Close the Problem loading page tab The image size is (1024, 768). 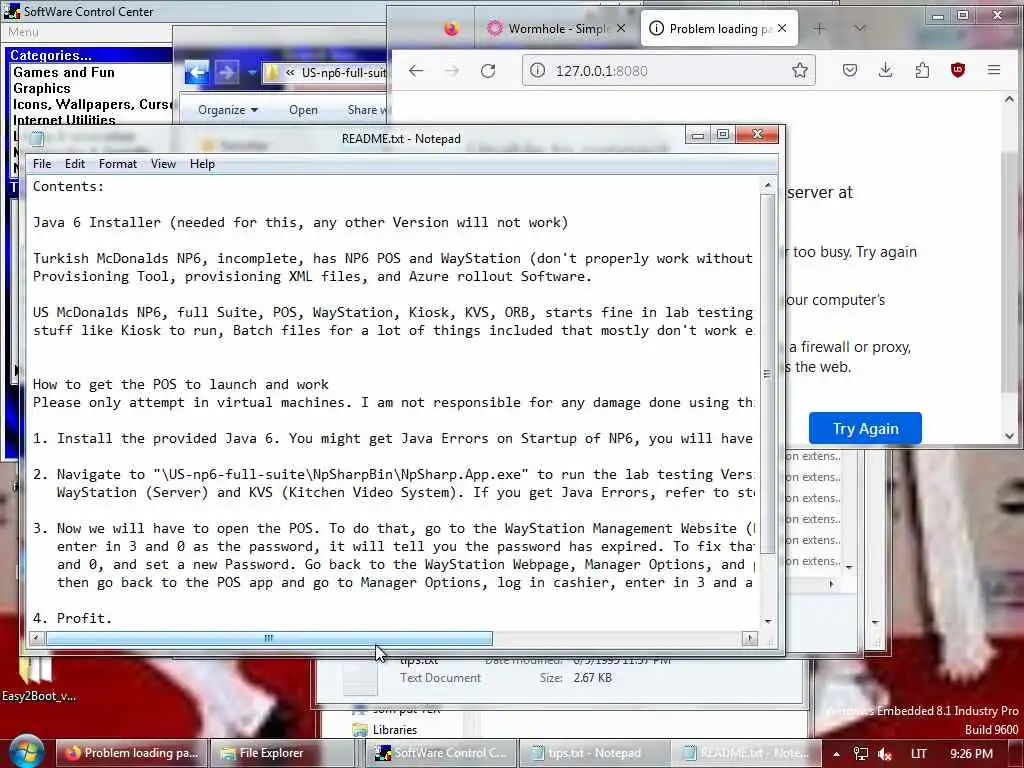782,28
